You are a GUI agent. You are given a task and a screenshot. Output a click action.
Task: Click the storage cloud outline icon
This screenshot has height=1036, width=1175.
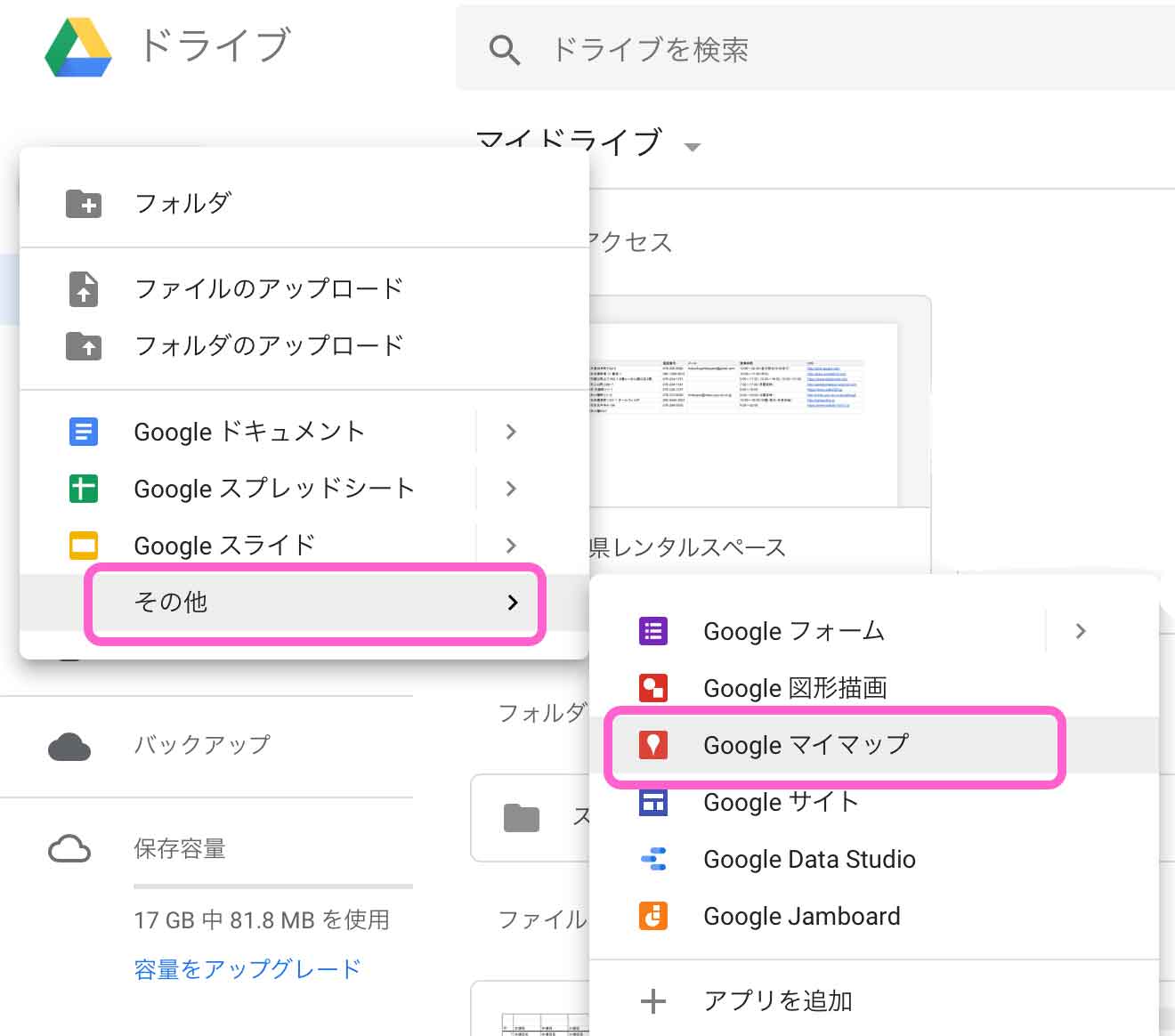coord(69,849)
